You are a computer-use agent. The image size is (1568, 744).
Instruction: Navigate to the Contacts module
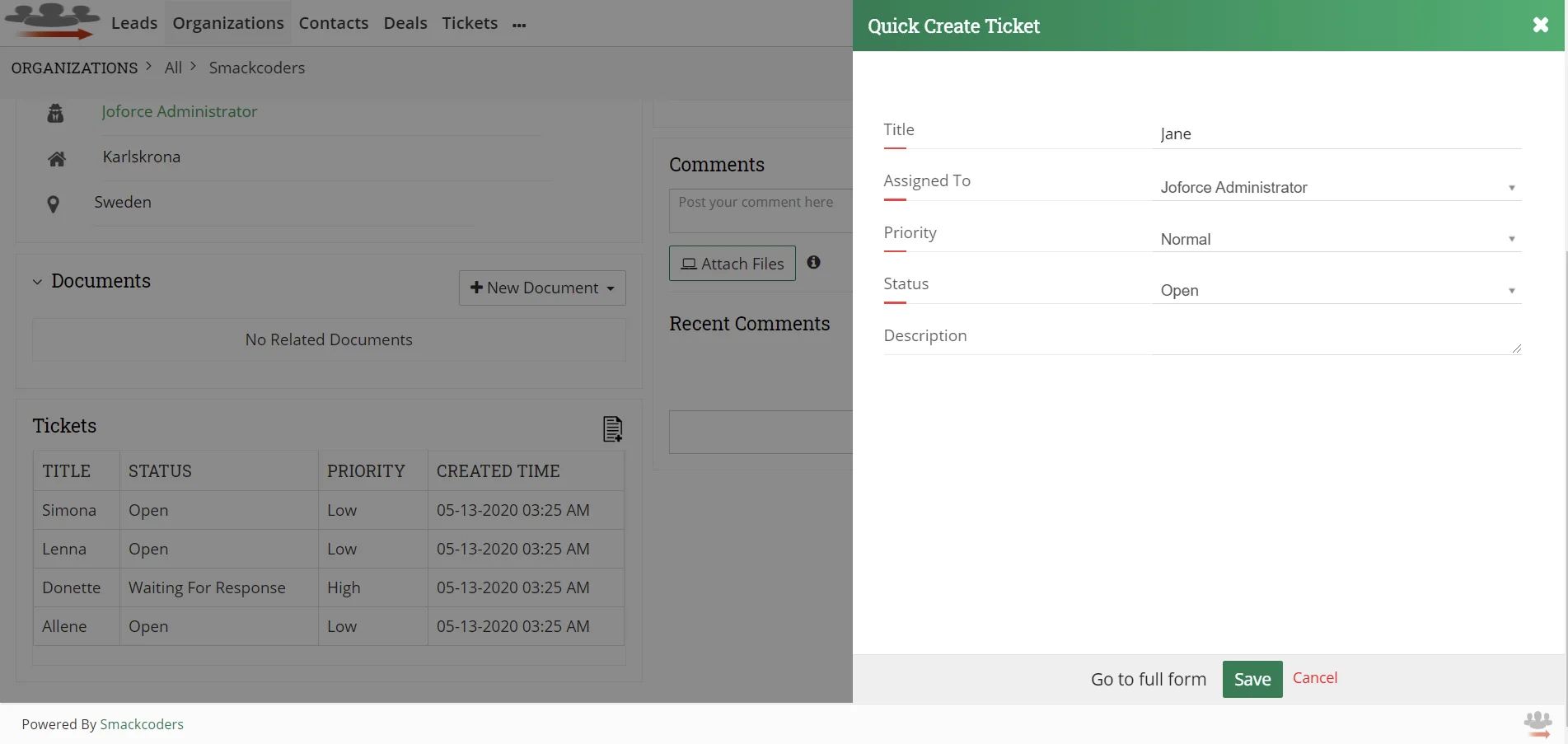point(333,23)
